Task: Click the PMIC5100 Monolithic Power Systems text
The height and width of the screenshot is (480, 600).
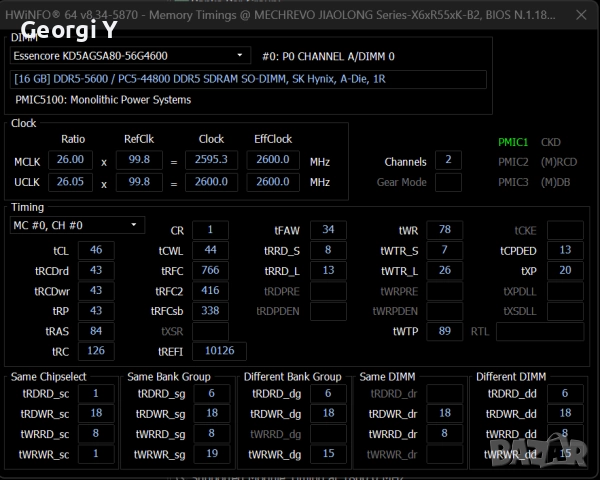Action: click(103, 100)
